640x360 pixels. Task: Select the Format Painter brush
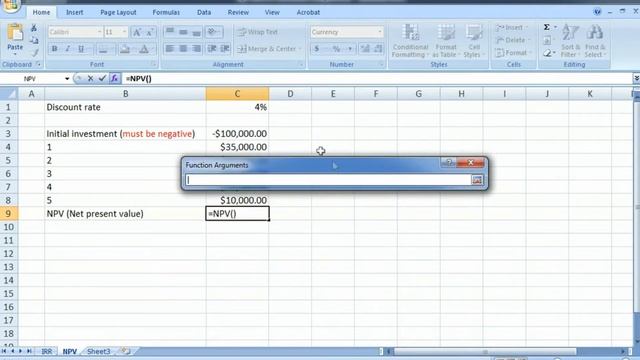coord(34,53)
